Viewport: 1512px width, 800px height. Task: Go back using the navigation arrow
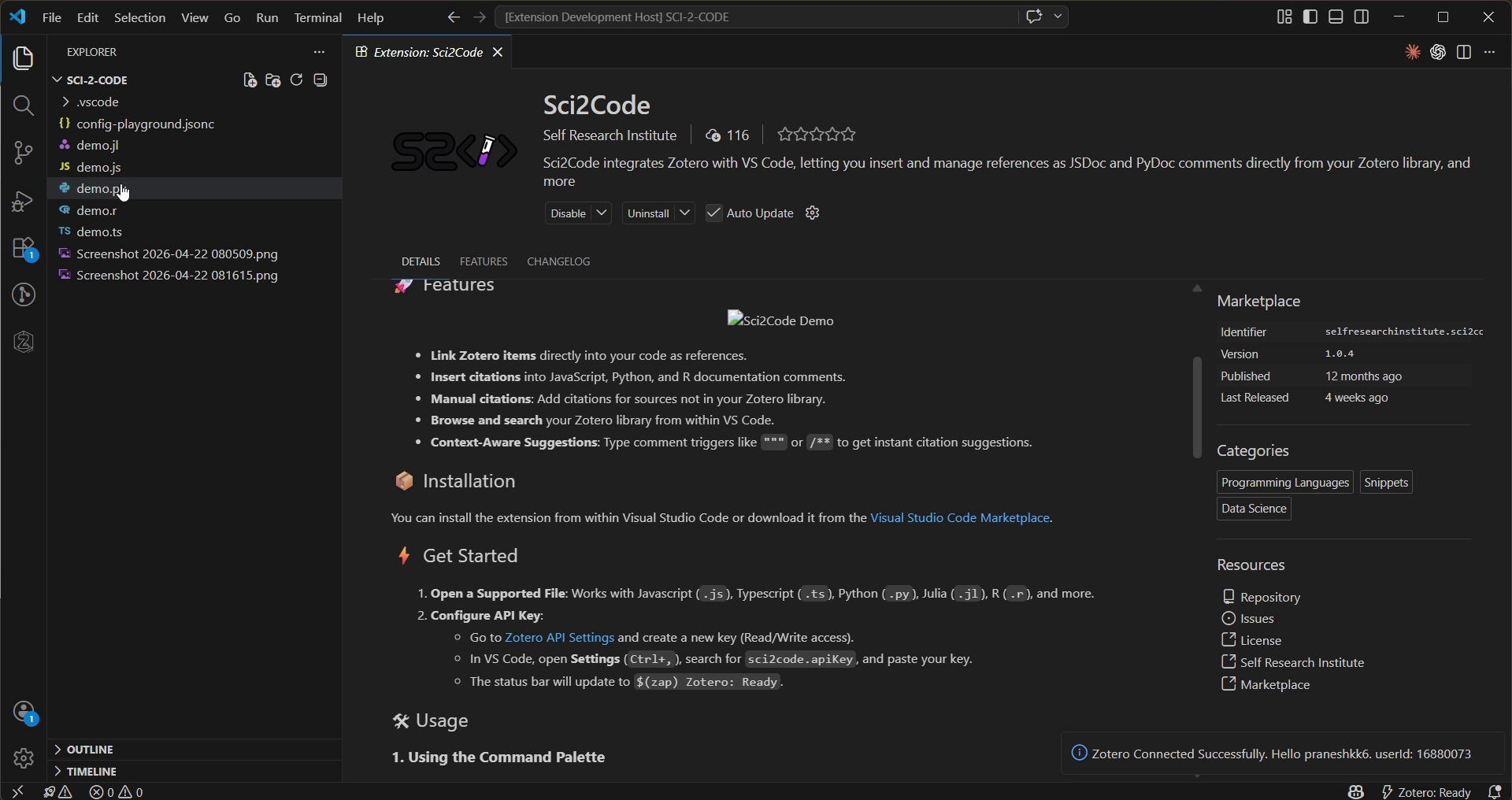click(454, 17)
